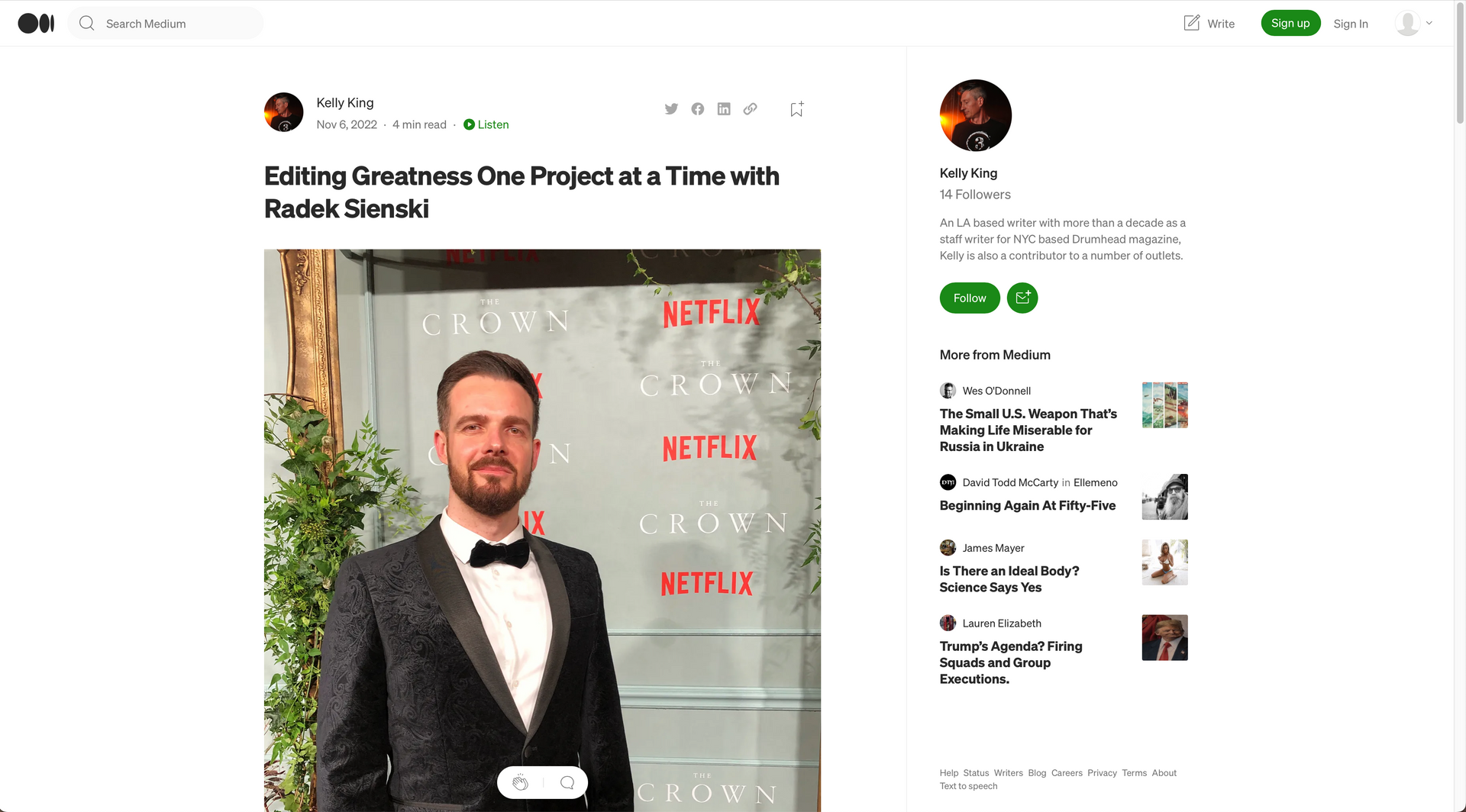
Task: Open James Mayer author avatar
Action: pos(948,548)
